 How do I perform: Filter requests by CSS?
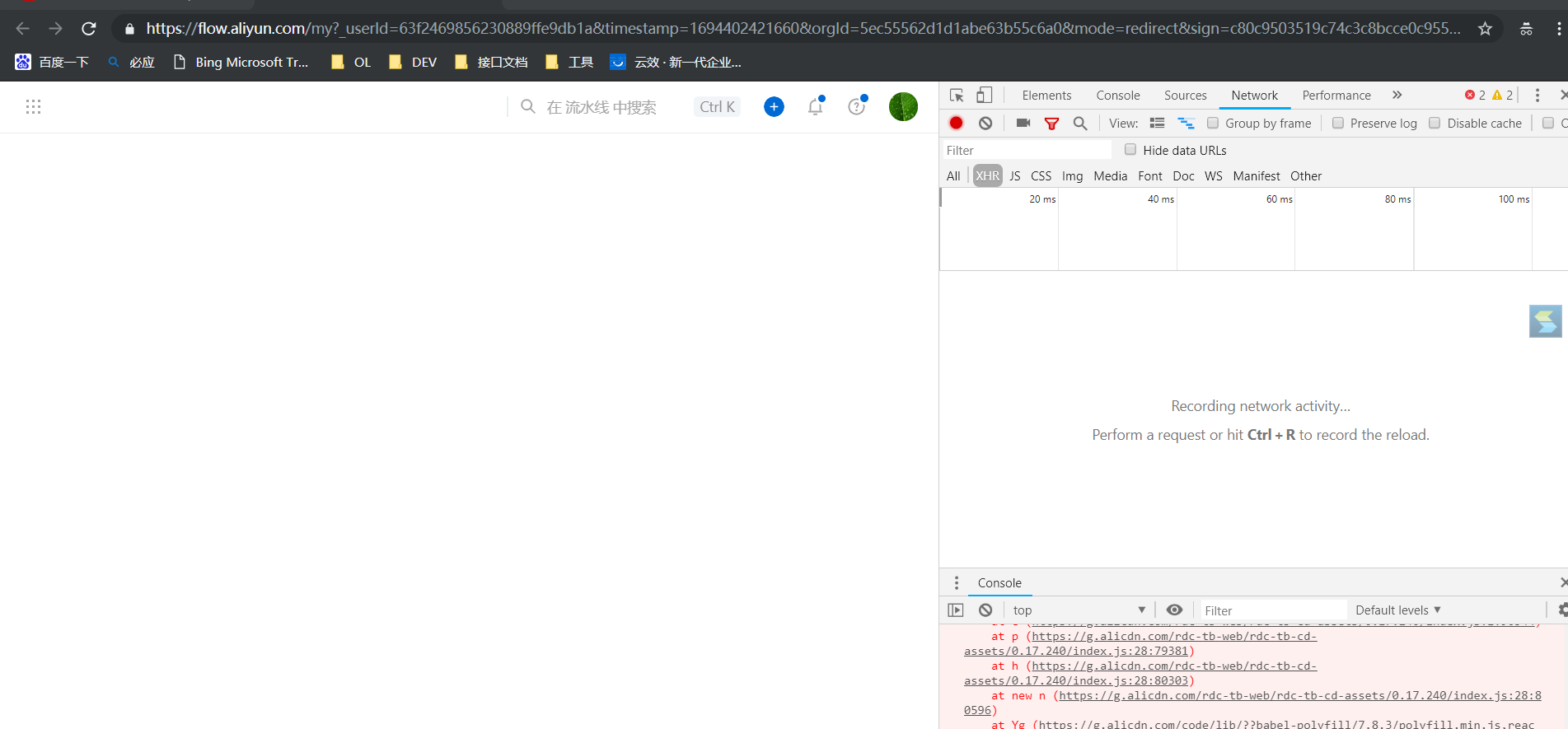1041,176
